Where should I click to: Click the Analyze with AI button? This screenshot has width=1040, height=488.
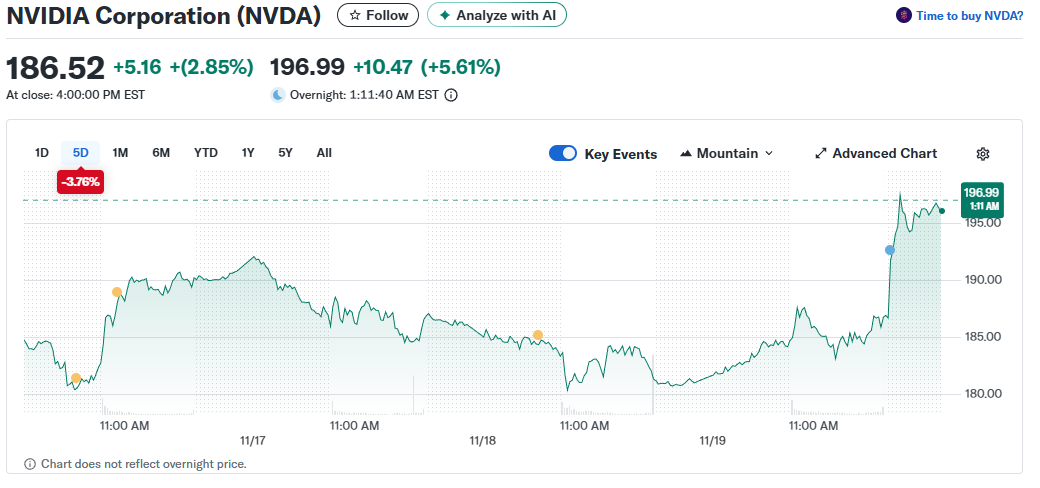(497, 15)
